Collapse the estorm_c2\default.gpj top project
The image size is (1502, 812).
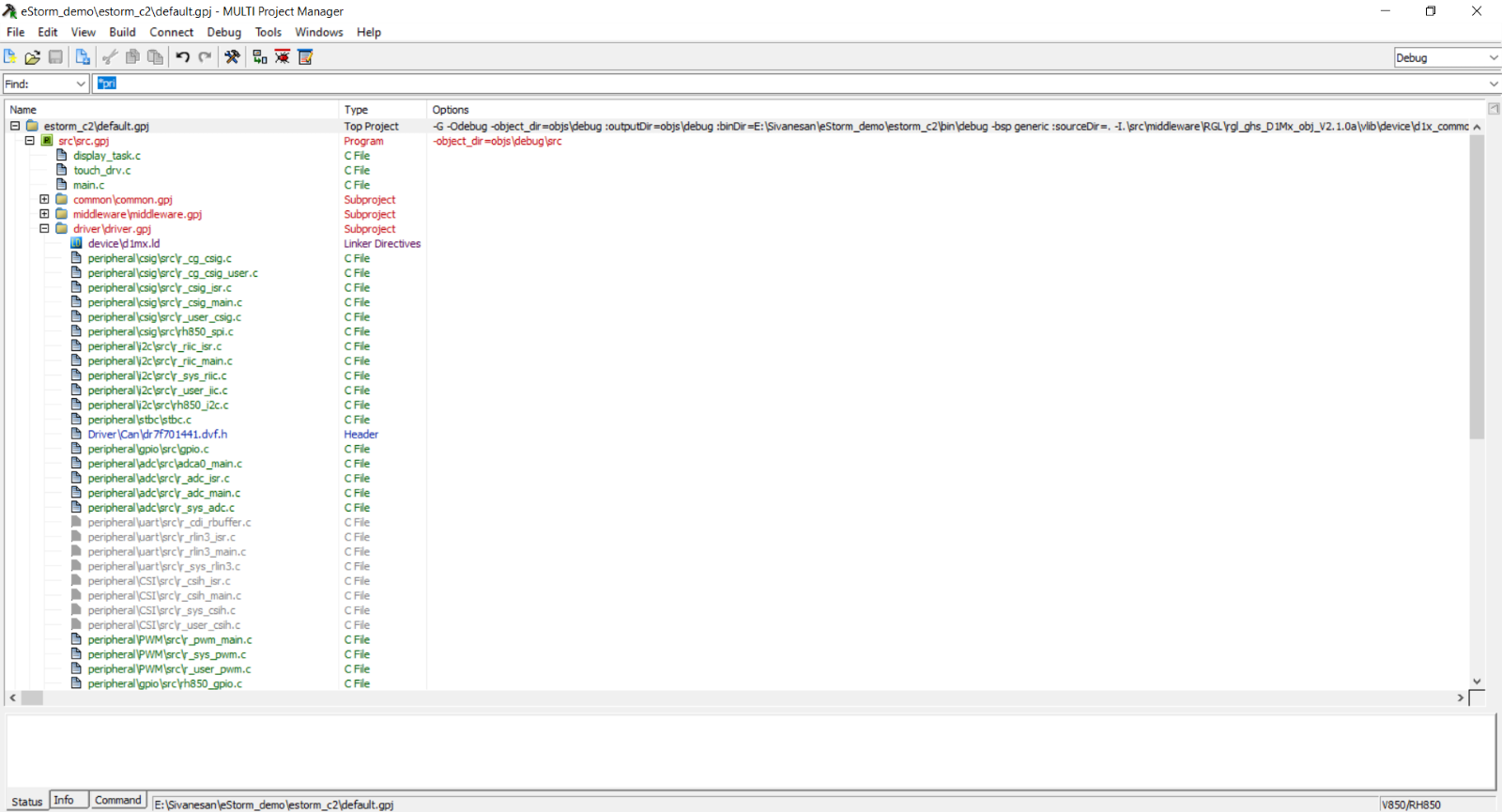coord(15,126)
